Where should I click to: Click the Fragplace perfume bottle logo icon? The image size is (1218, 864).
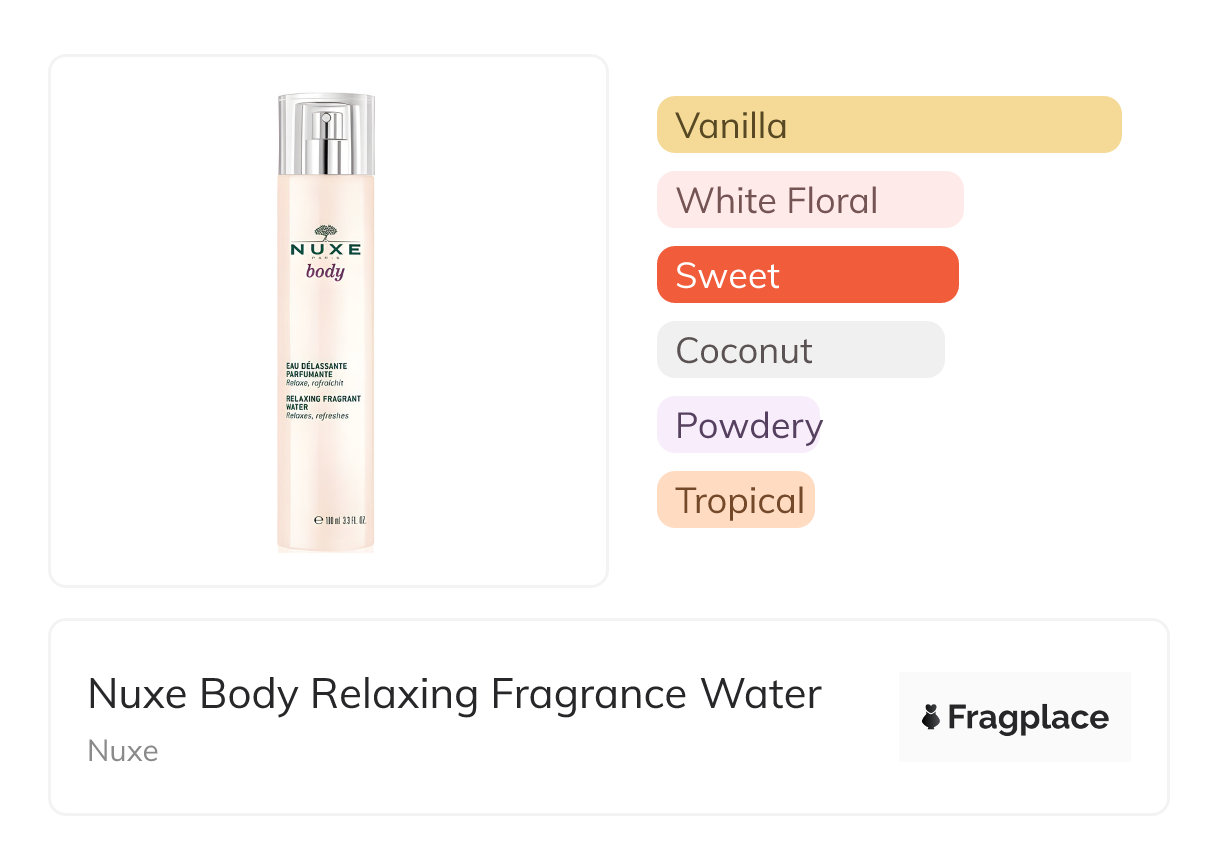tap(931, 717)
